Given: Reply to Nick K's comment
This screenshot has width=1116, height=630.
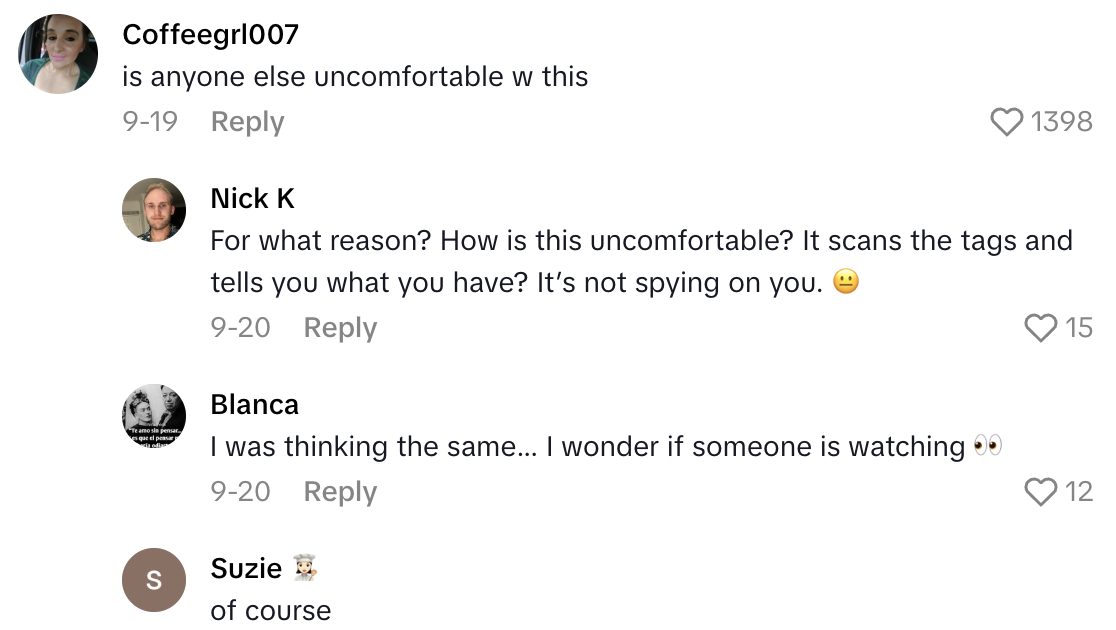Looking at the screenshot, I should (x=340, y=327).
